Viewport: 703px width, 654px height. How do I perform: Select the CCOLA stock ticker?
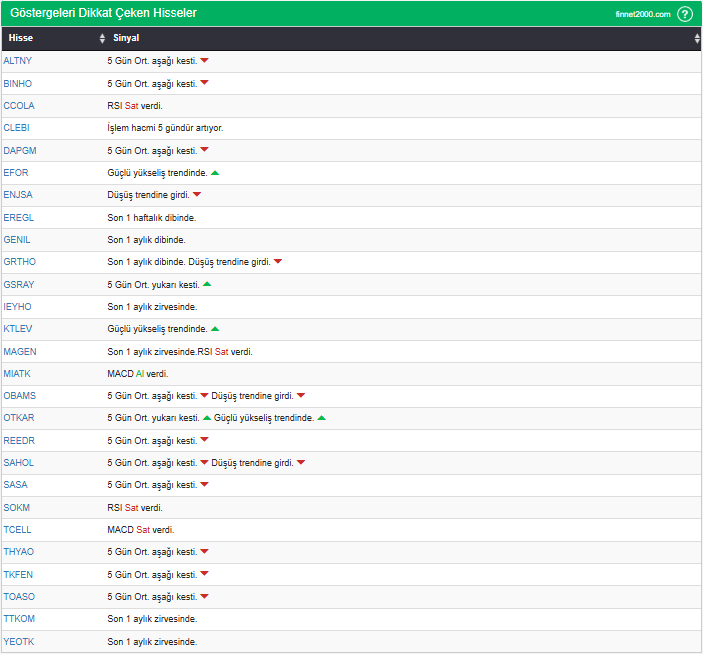(x=19, y=106)
